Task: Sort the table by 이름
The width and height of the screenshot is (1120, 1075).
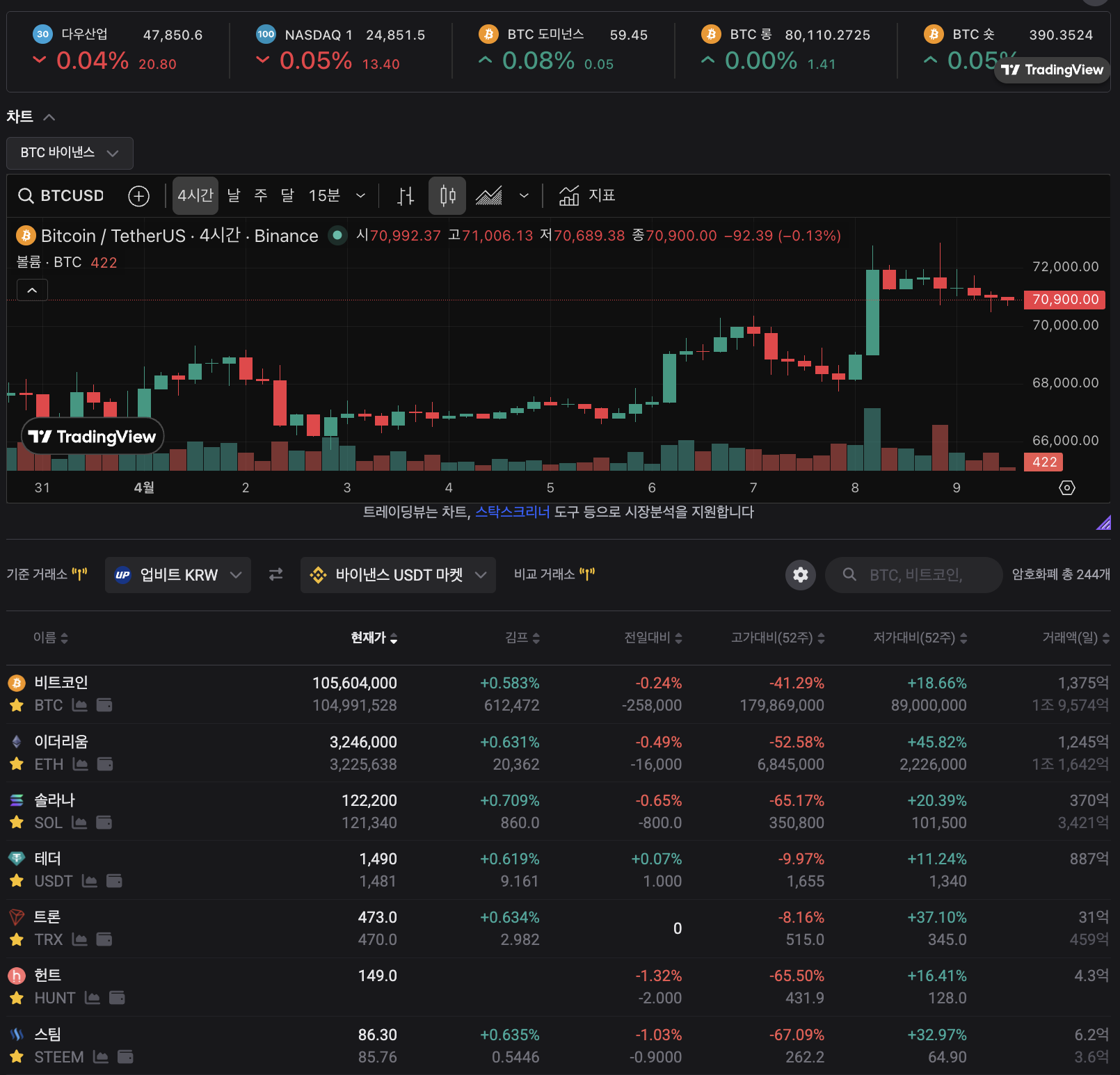Action: 51,638
